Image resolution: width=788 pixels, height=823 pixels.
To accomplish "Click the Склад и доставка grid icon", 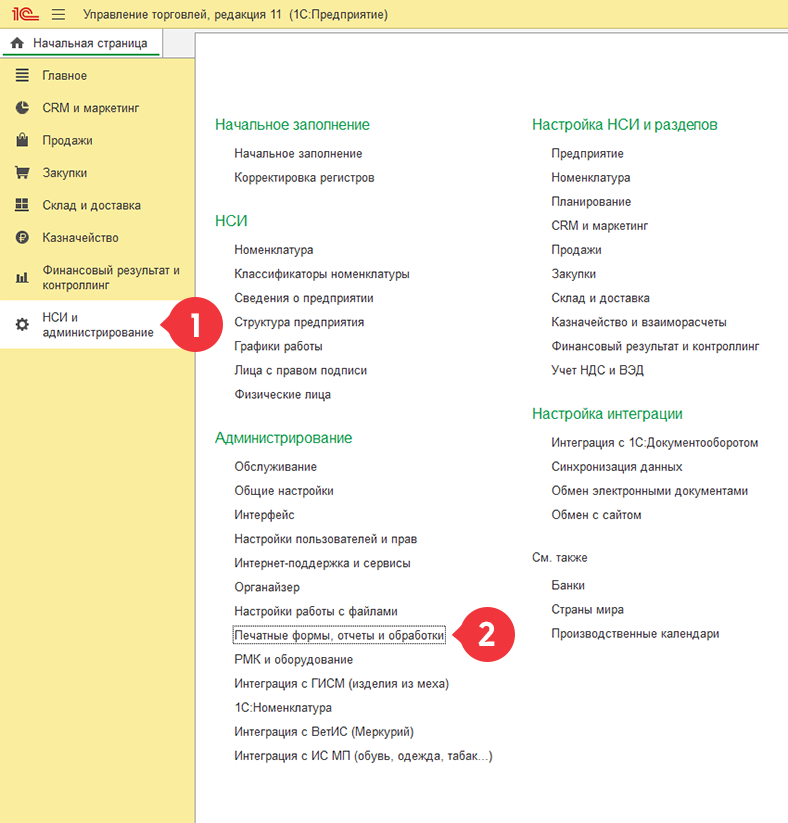I will coord(22,205).
